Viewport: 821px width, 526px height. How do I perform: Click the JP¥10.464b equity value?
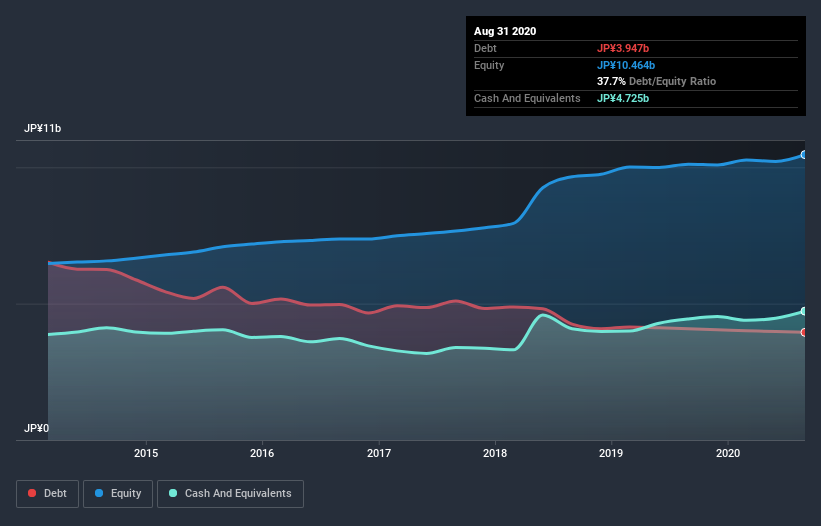pyautogui.click(x=626, y=65)
